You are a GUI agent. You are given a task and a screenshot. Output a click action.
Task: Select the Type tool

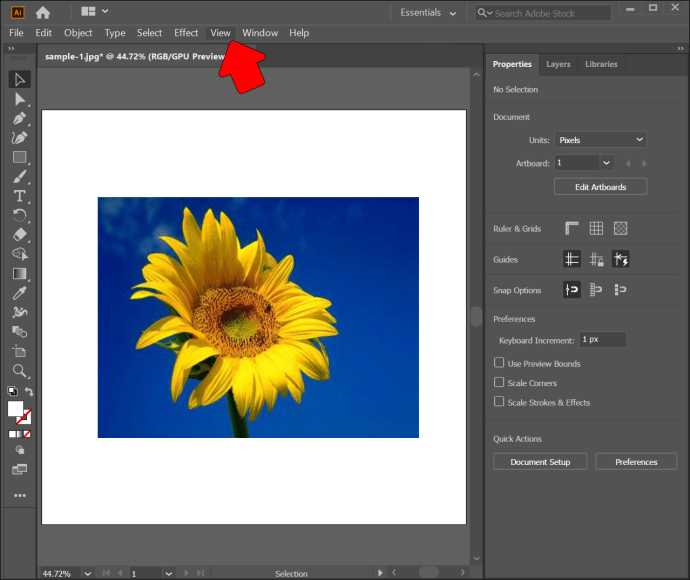tap(19, 196)
